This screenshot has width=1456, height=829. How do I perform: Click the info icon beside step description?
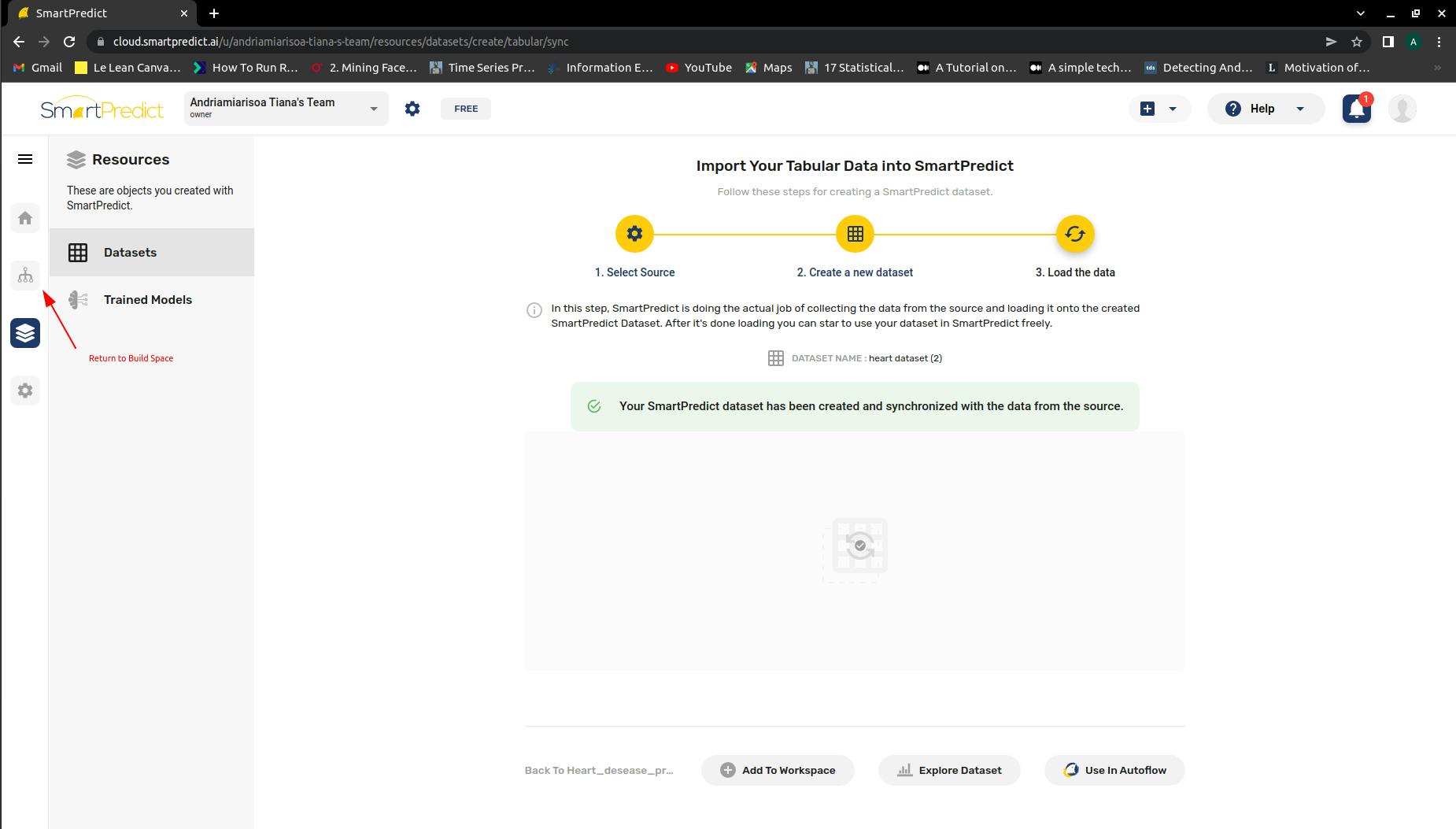pyautogui.click(x=534, y=310)
